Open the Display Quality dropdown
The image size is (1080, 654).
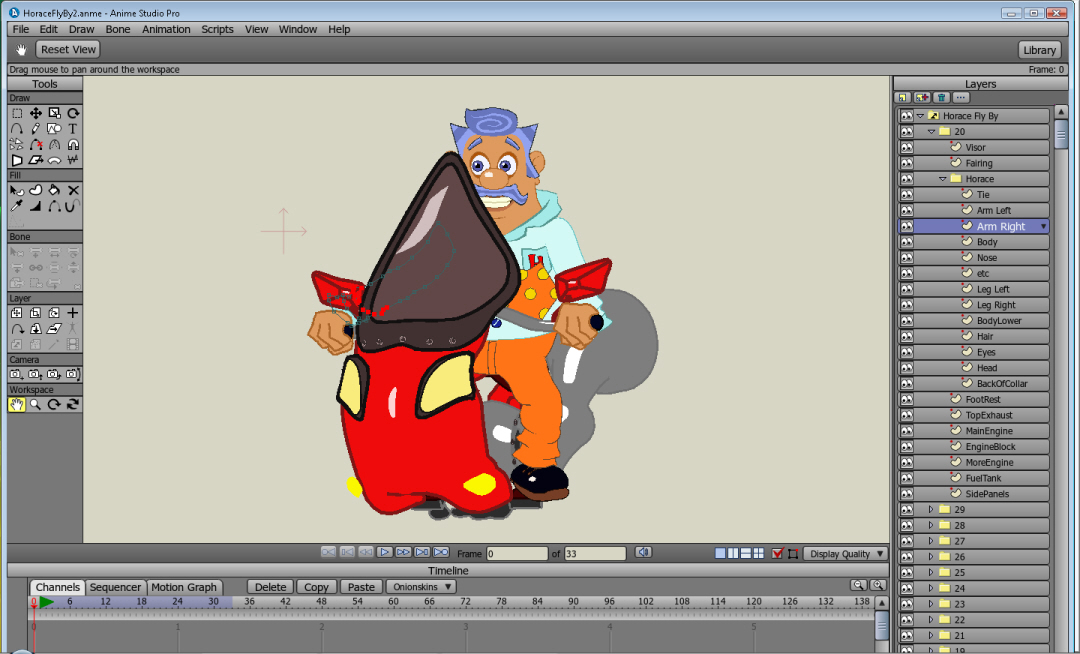[843, 552]
